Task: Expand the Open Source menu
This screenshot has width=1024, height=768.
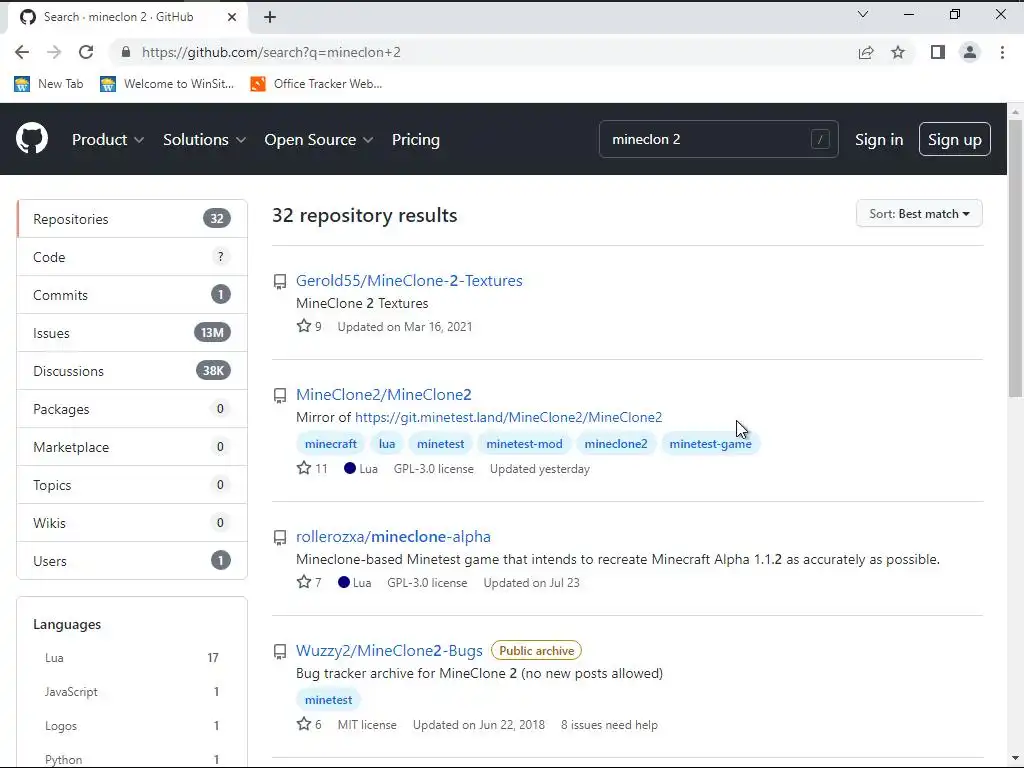Action: pyautogui.click(x=319, y=140)
